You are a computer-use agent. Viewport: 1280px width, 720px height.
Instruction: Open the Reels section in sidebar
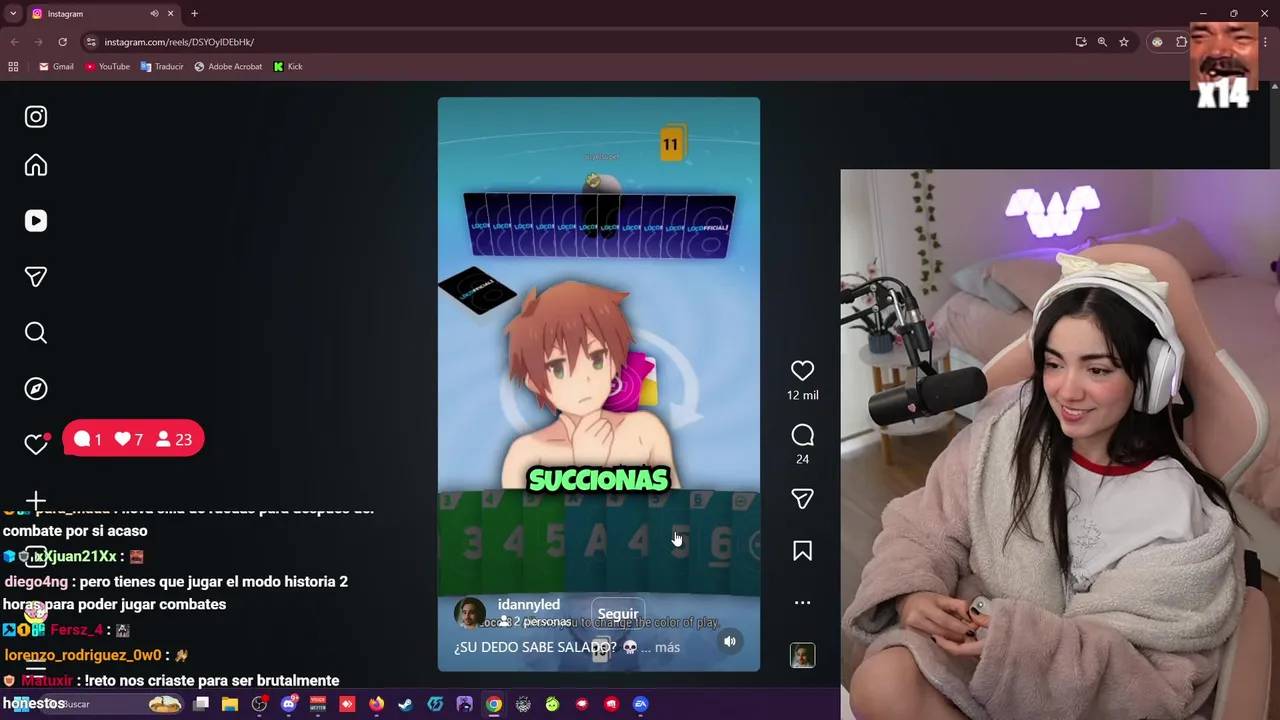coord(36,221)
